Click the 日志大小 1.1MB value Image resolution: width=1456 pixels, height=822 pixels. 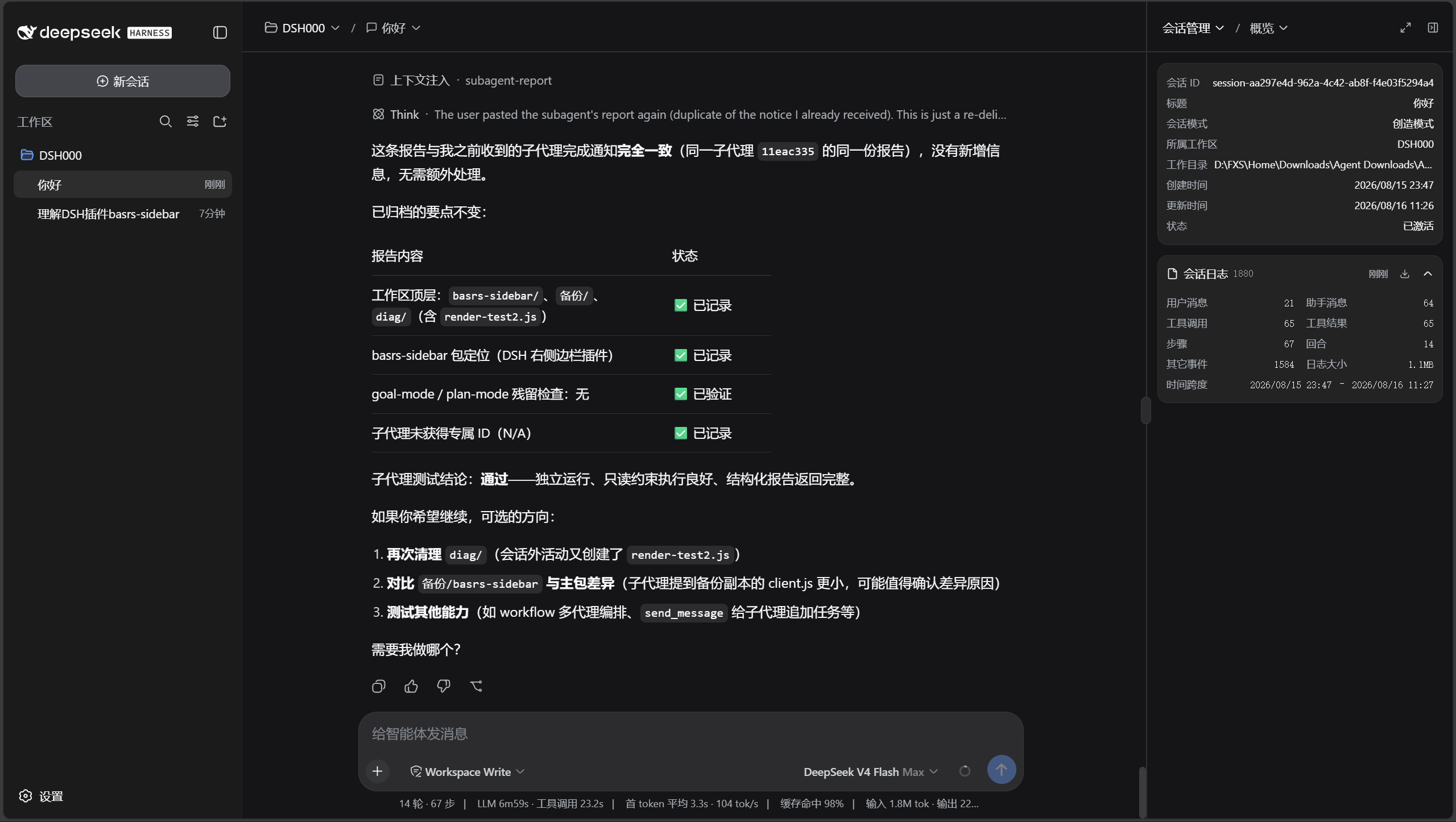pyautogui.click(x=1420, y=364)
